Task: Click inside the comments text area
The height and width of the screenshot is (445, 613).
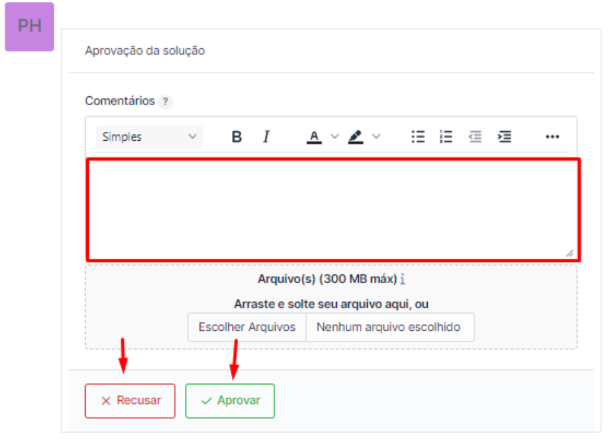Action: click(x=331, y=207)
